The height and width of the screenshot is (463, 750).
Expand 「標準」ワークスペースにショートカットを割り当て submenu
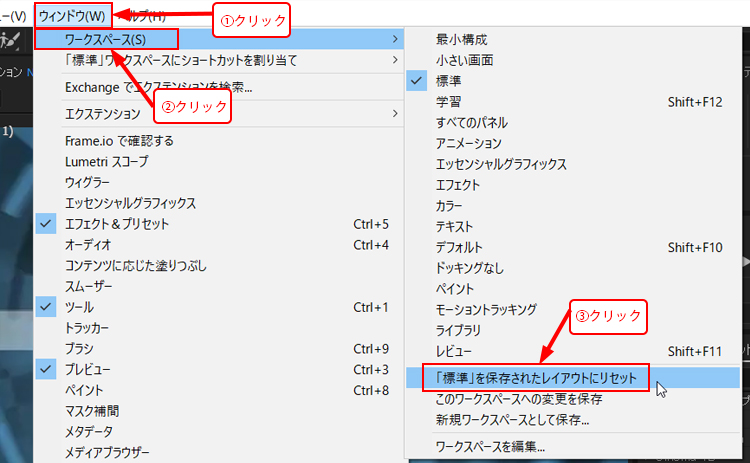tap(180, 61)
